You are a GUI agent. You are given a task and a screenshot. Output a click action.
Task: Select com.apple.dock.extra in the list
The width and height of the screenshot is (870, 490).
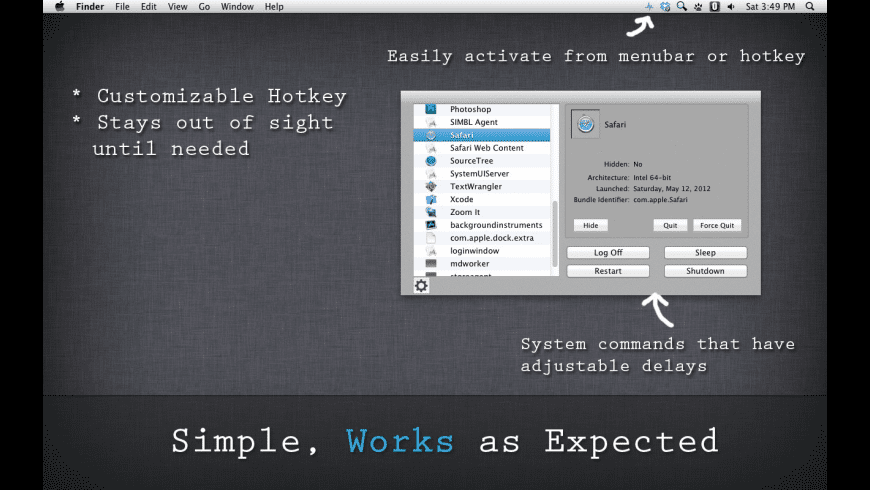(482, 238)
